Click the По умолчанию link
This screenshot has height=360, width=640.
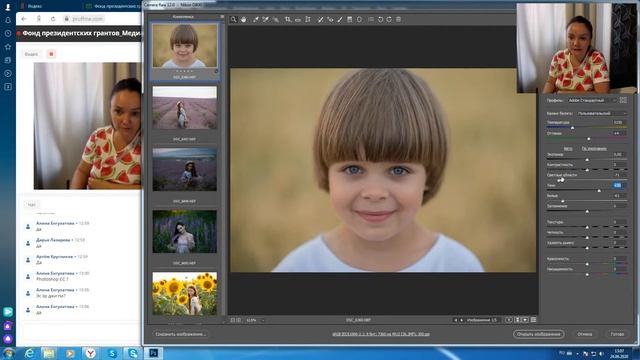[594, 149]
